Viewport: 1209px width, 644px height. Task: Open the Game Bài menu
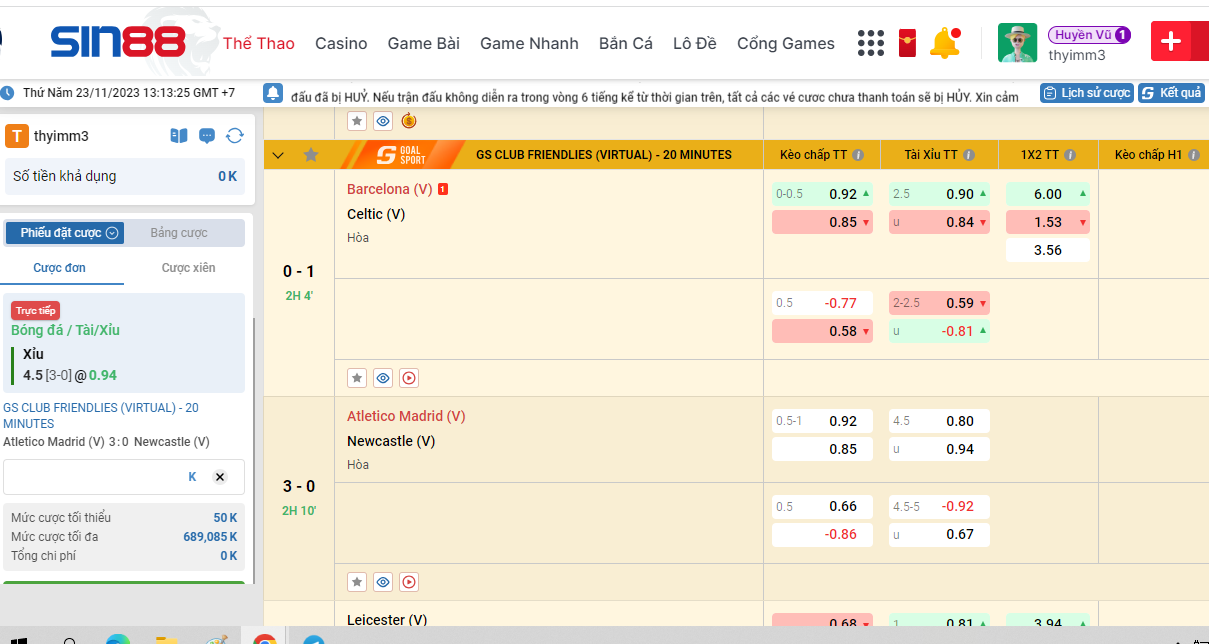pyautogui.click(x=424, y=43)
